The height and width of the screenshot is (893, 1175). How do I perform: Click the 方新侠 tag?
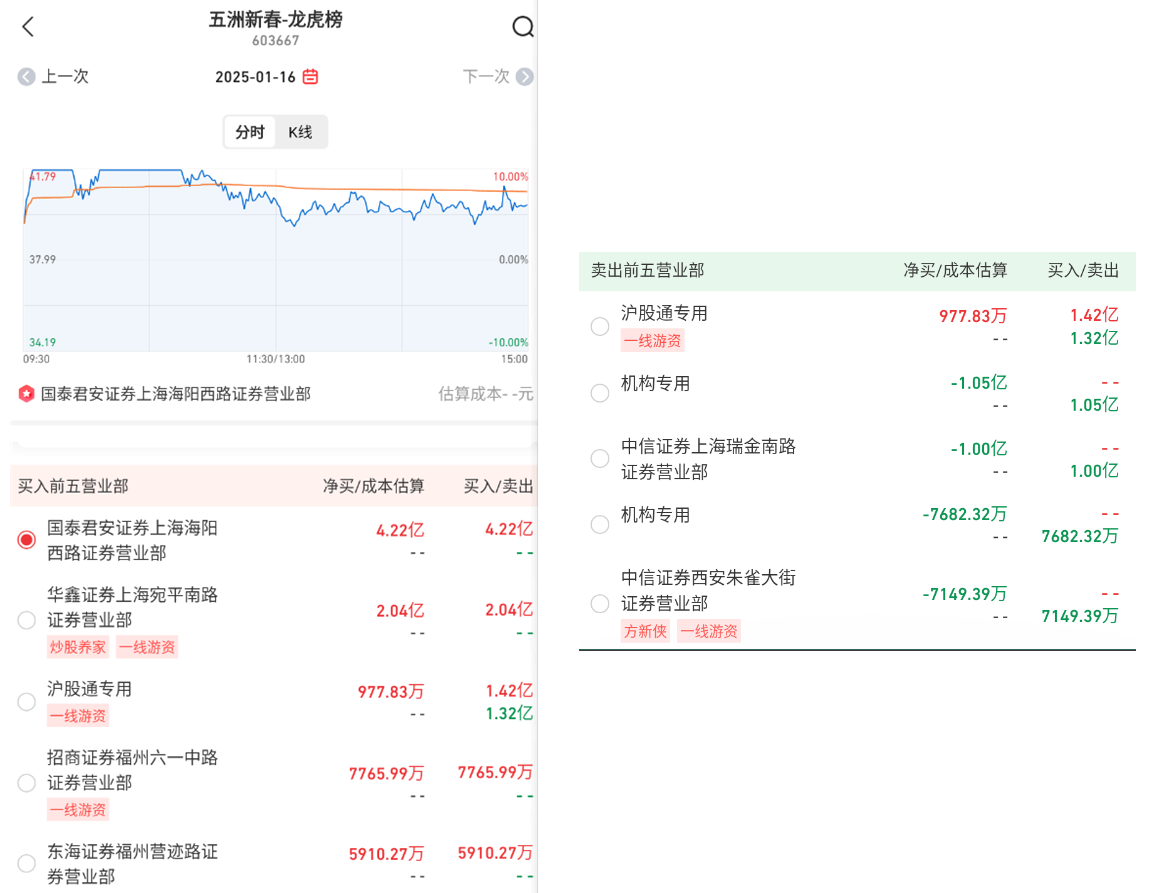(x=645, y=631)
